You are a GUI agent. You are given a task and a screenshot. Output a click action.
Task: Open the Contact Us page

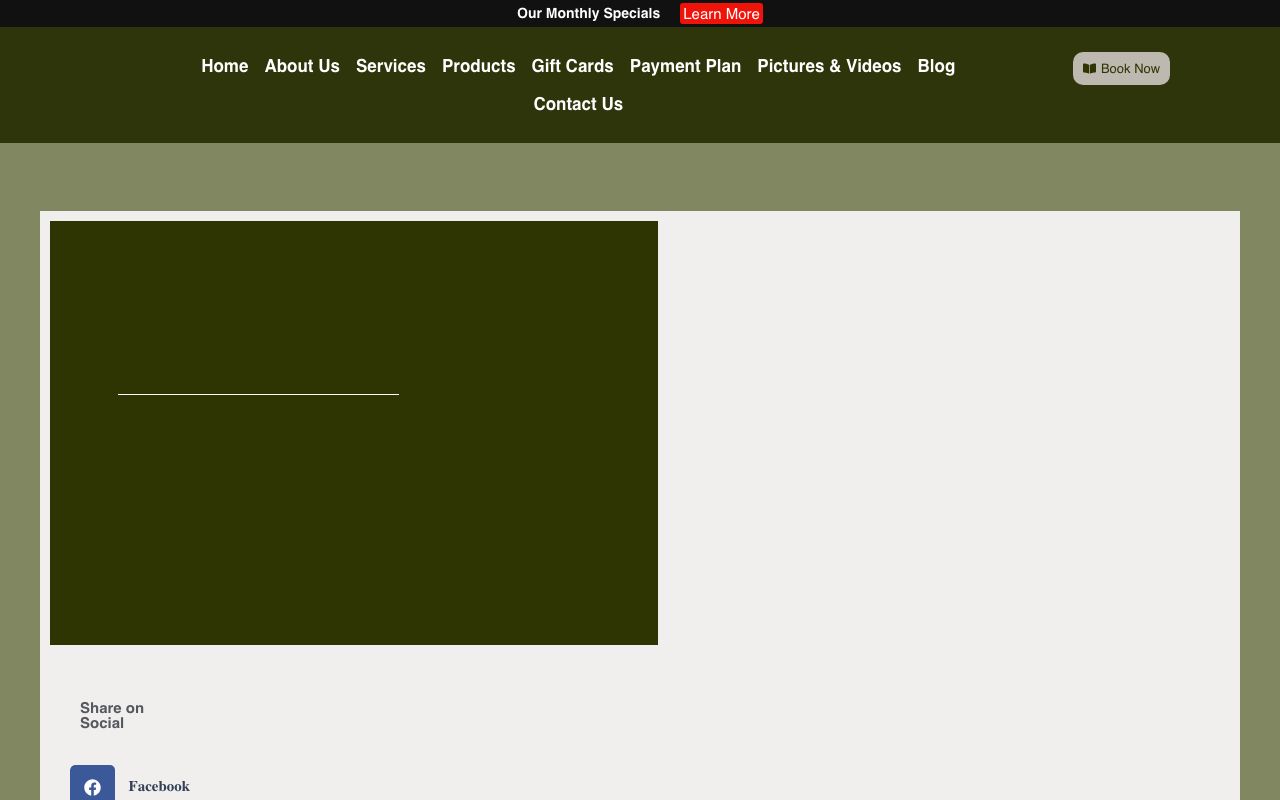click(578, 104)
